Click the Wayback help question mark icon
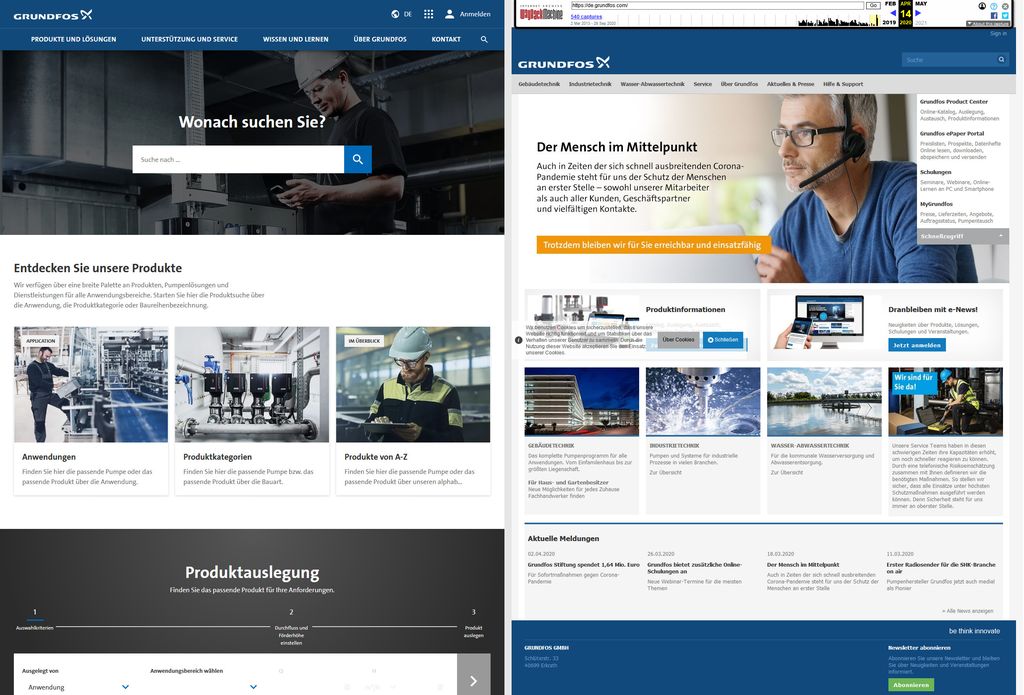This screenshot has width=1024, height=695. click(993, 7)
